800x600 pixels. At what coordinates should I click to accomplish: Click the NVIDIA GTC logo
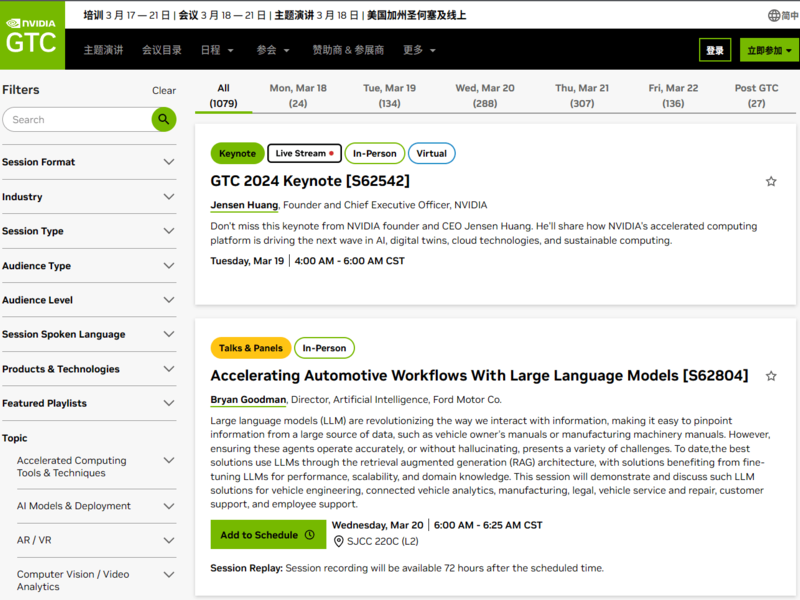click(x=32, y=35)
